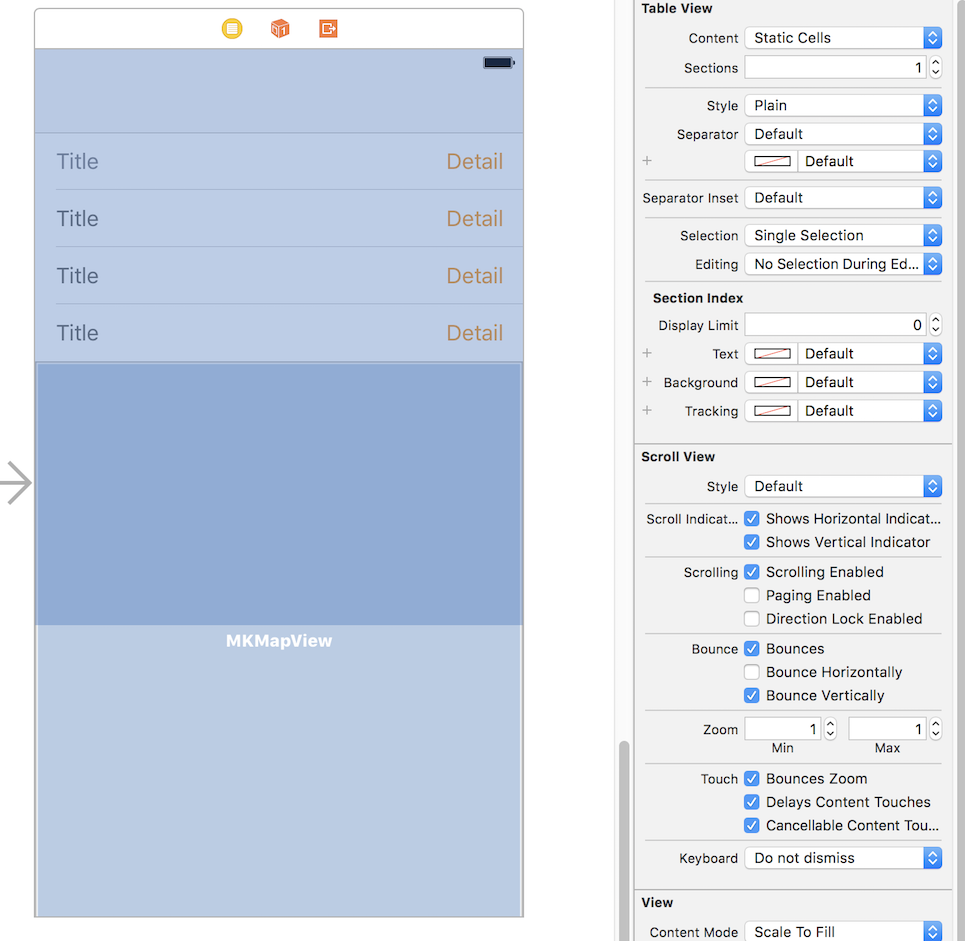This screenshot has width=965, height=941.
Task: Disable Bounce Vertically
Action: (751, 695)
